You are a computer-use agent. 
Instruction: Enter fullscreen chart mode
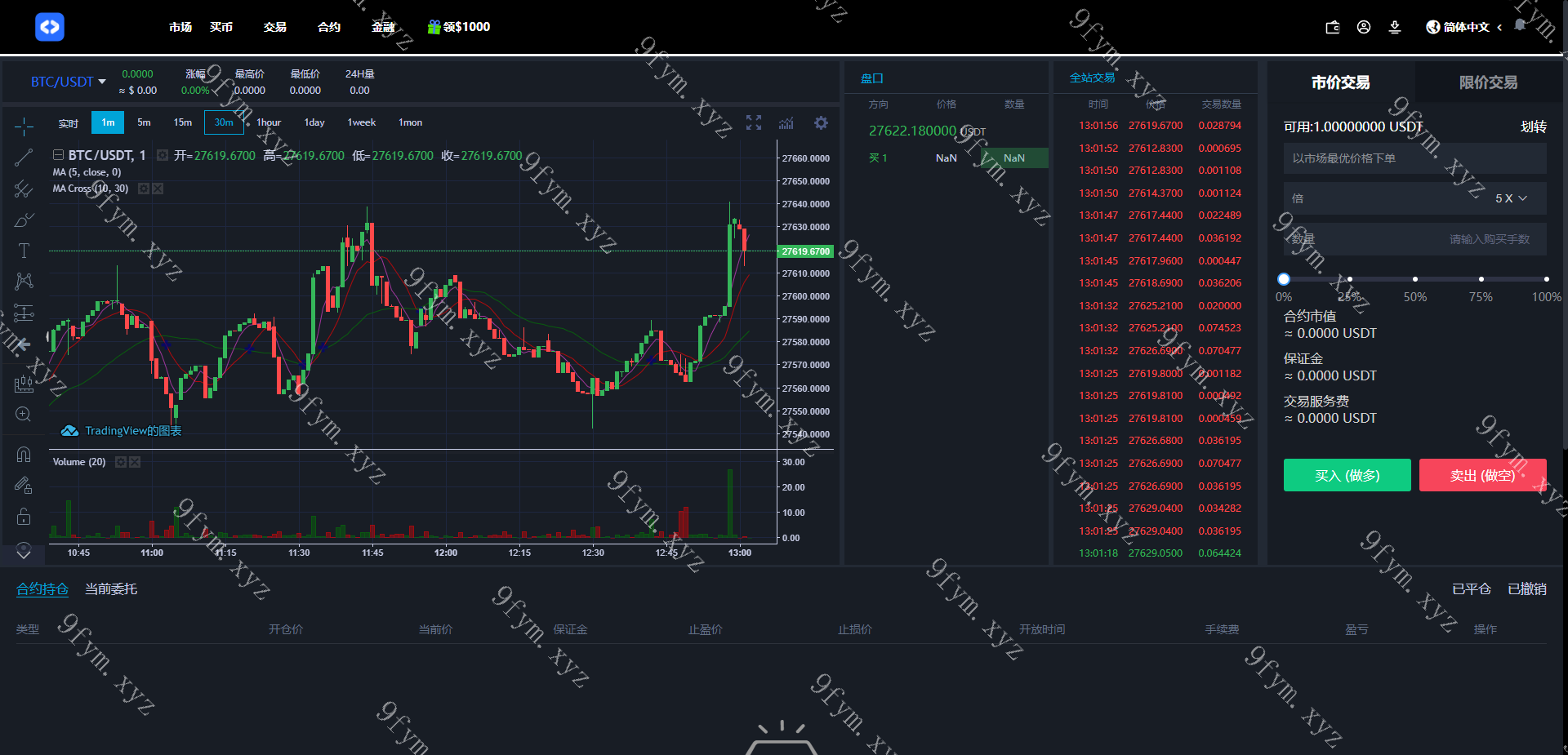click(x=754, y=122)
